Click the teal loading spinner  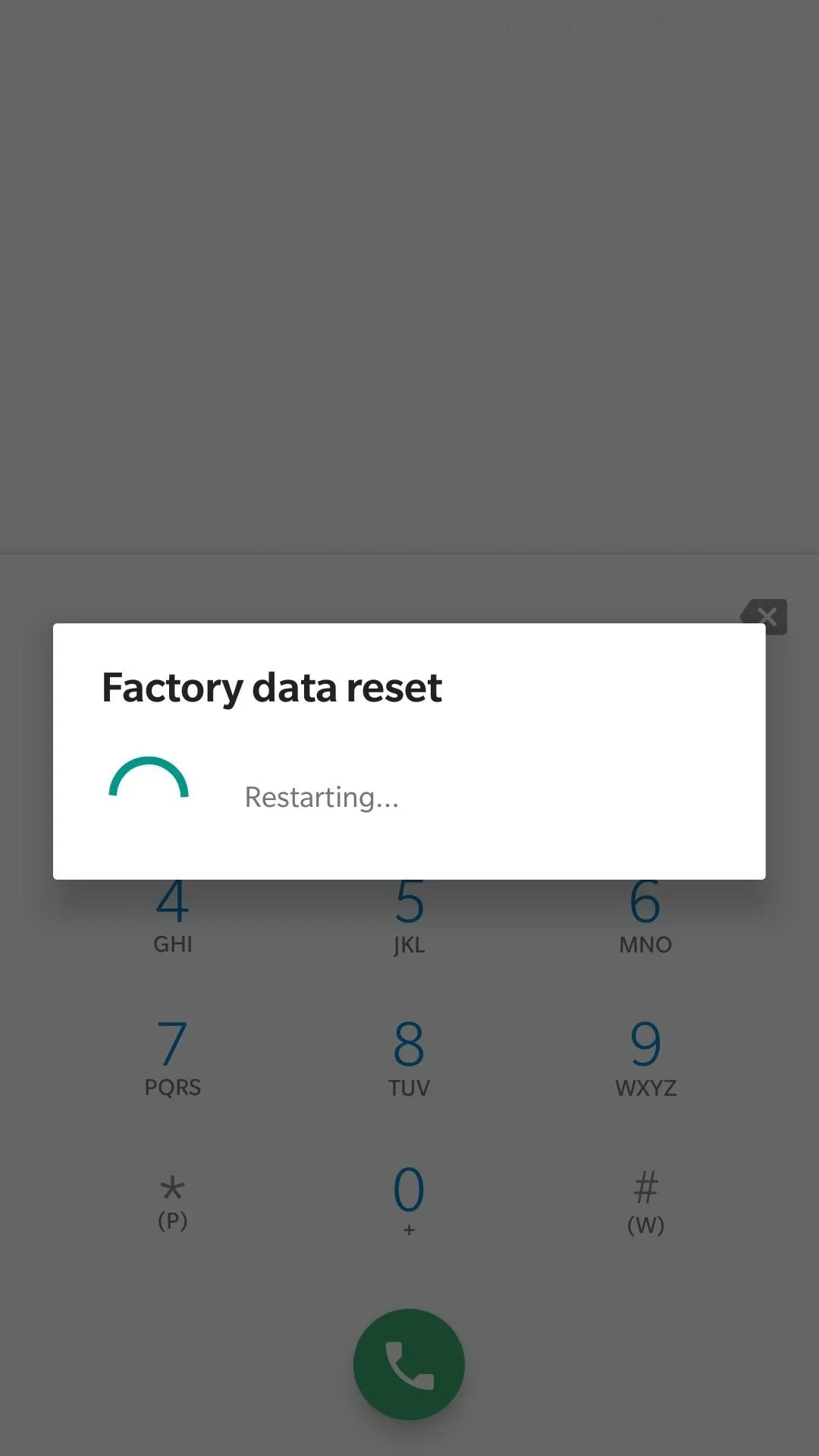tap(149, 778)
